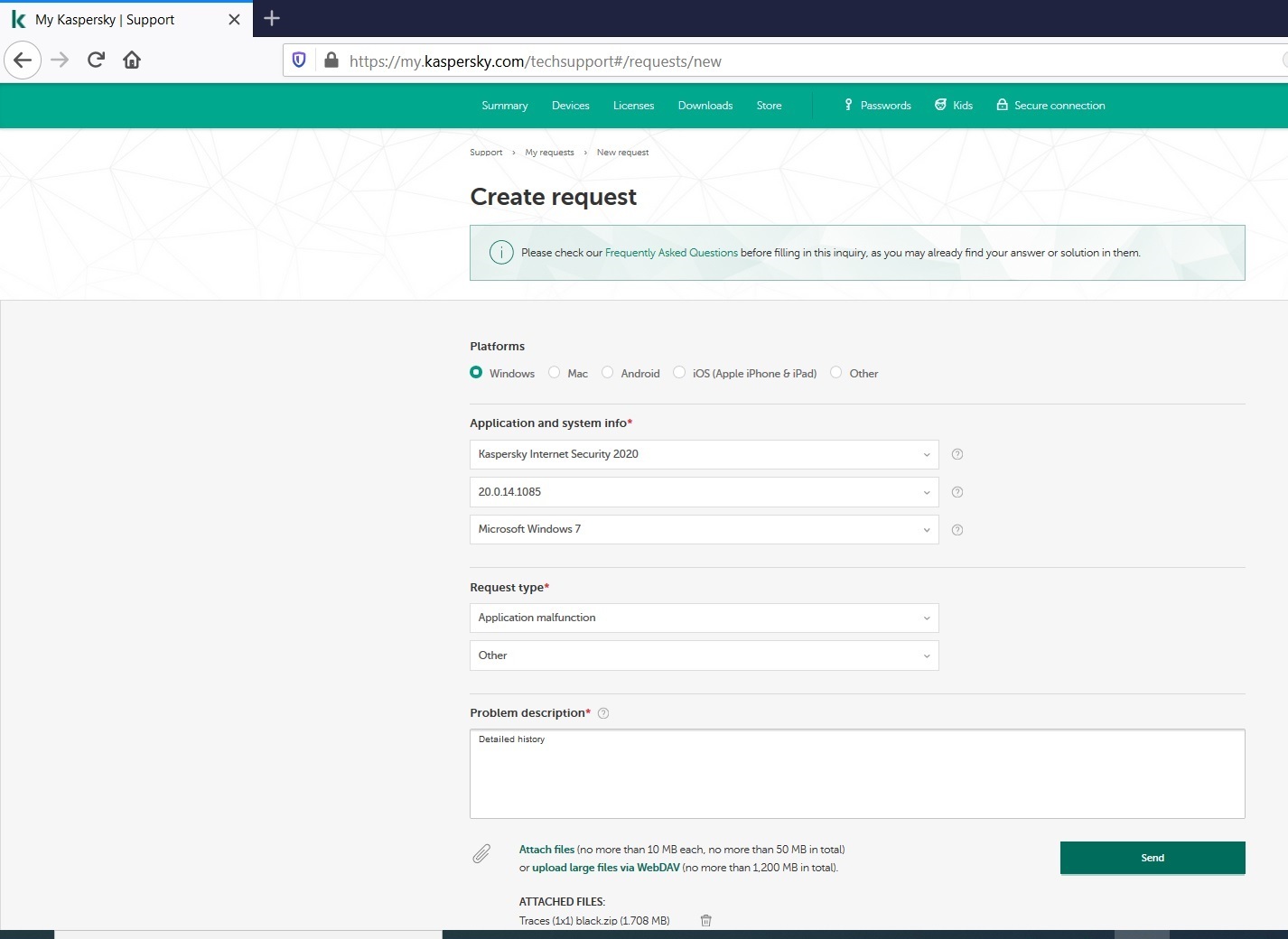Select the Android platform option
The width and height of the screenshot is (1288, 939).
(608, 372)
